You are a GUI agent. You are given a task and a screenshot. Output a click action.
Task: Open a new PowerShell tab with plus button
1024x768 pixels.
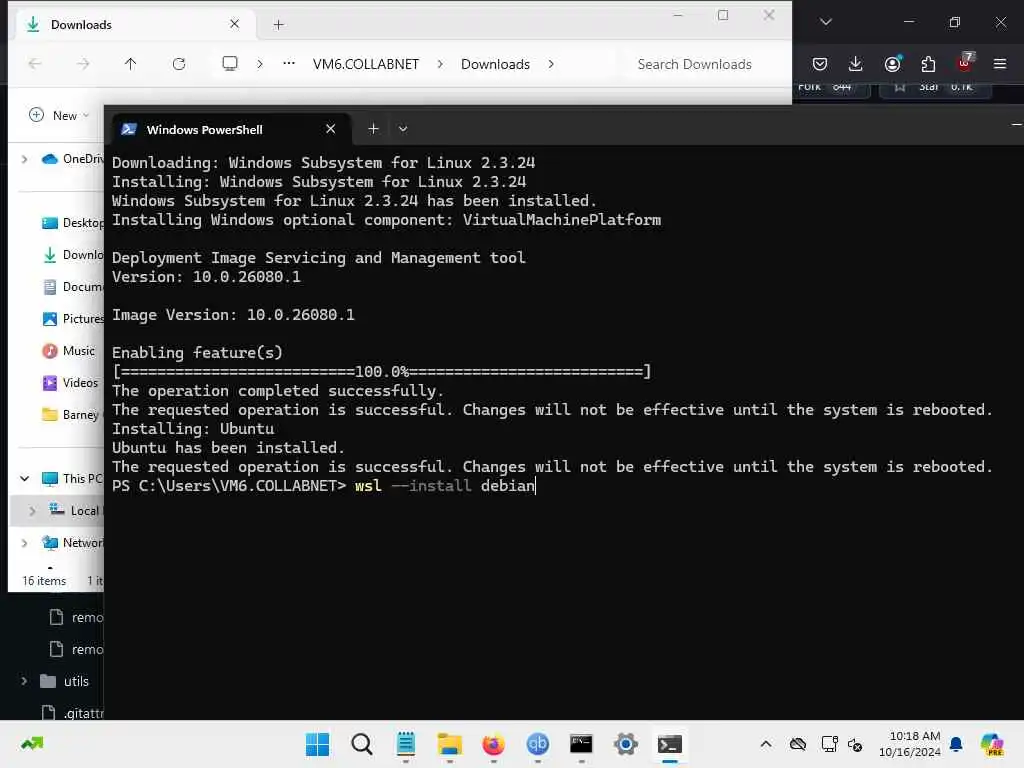pos(373,129)
